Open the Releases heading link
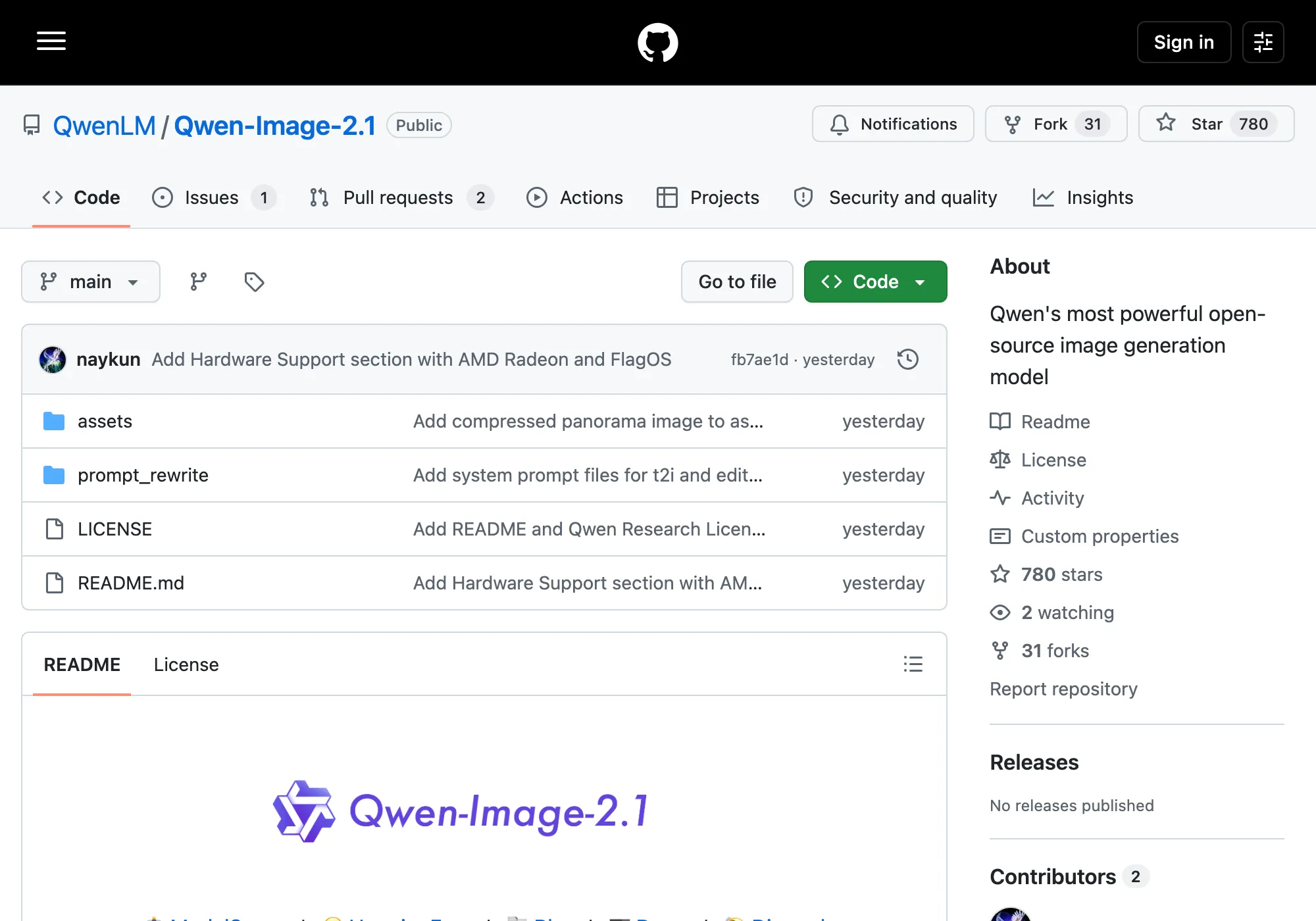Image resolution: width=1316 pixels, height=921 pixels. 1034,762
